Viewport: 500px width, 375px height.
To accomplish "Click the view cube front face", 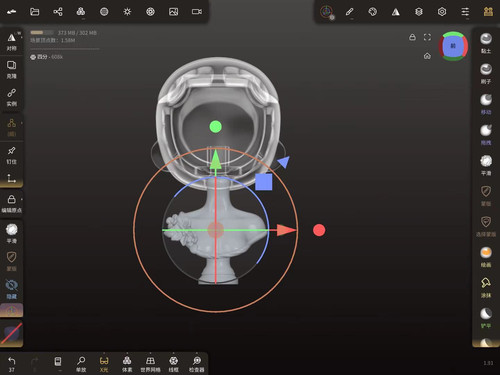I will tap(453, 46).
